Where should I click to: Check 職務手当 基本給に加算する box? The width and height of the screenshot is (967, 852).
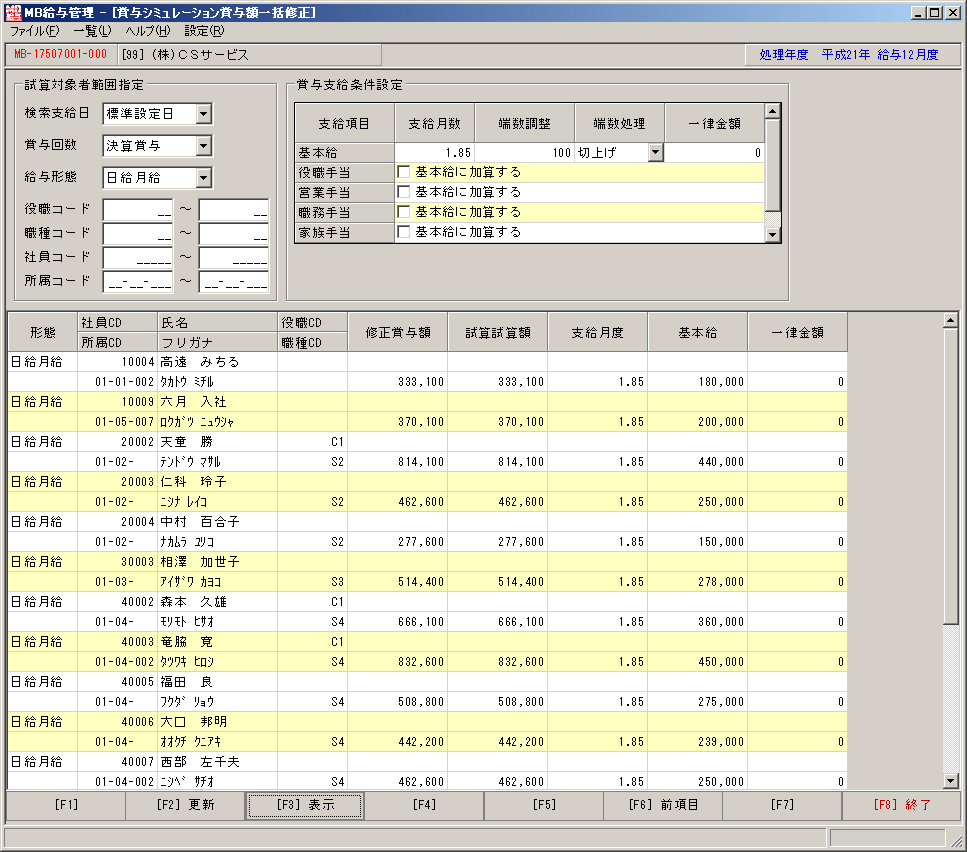404,212
